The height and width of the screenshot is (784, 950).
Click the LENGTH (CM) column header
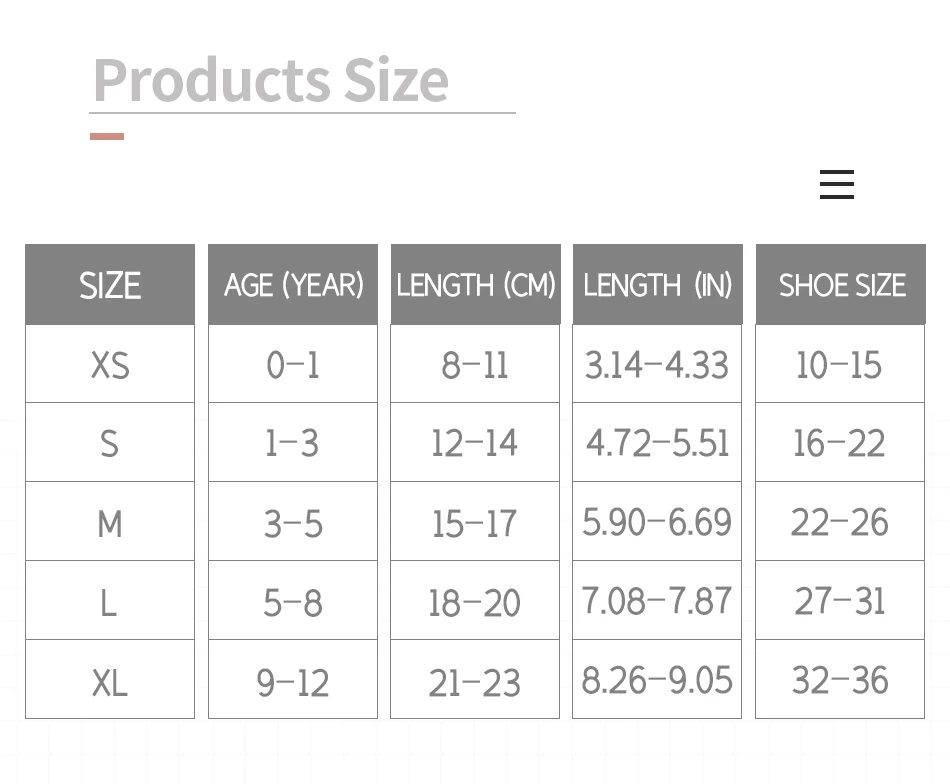pos(475,285)
